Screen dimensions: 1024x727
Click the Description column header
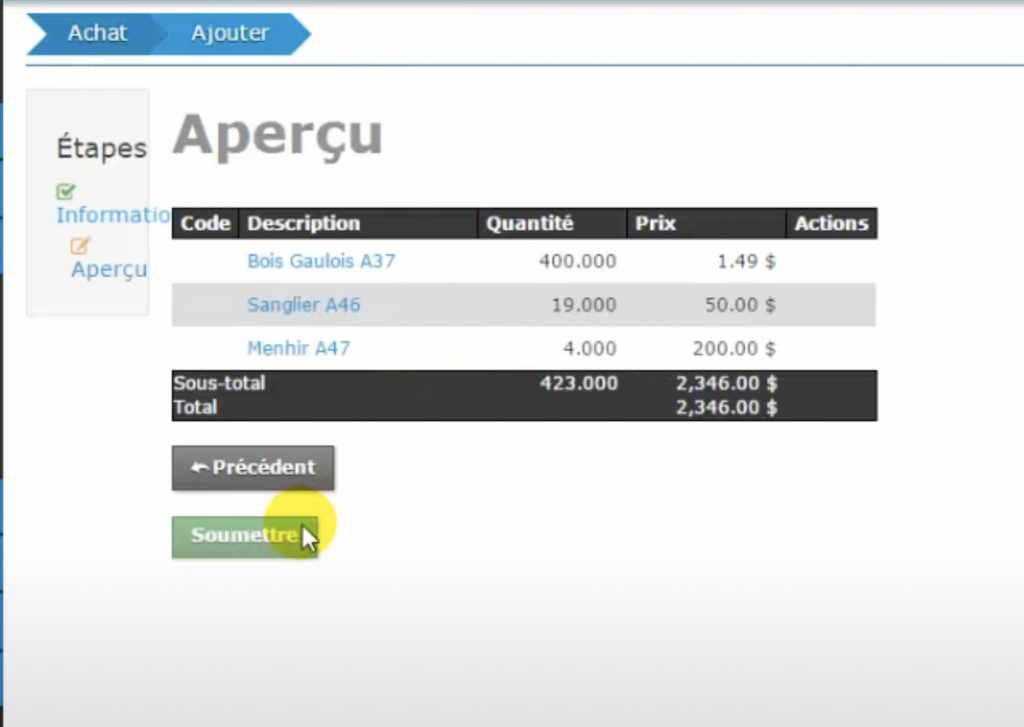[303, 224]
